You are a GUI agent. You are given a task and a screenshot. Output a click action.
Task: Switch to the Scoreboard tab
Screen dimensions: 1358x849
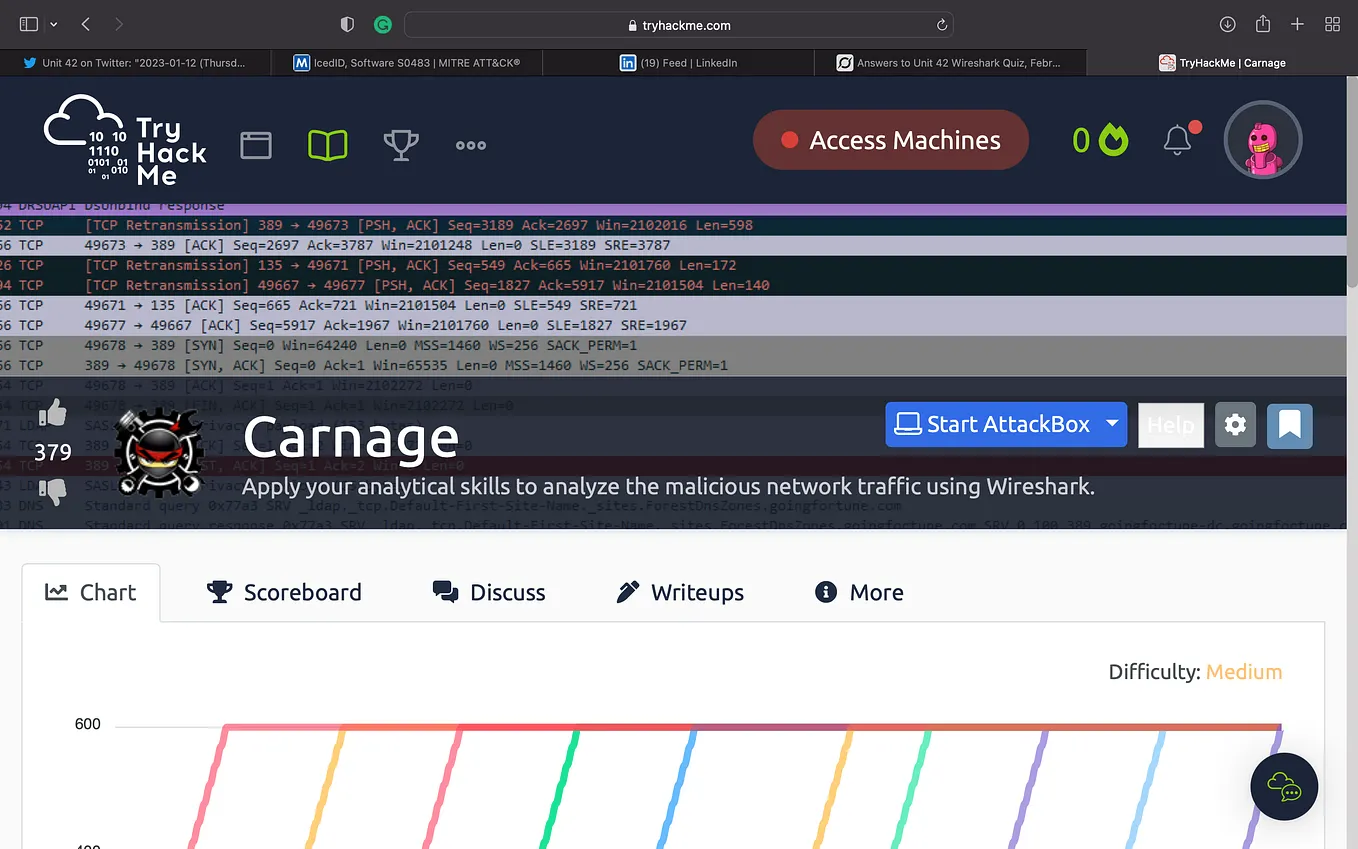click(x=285, y=592)
